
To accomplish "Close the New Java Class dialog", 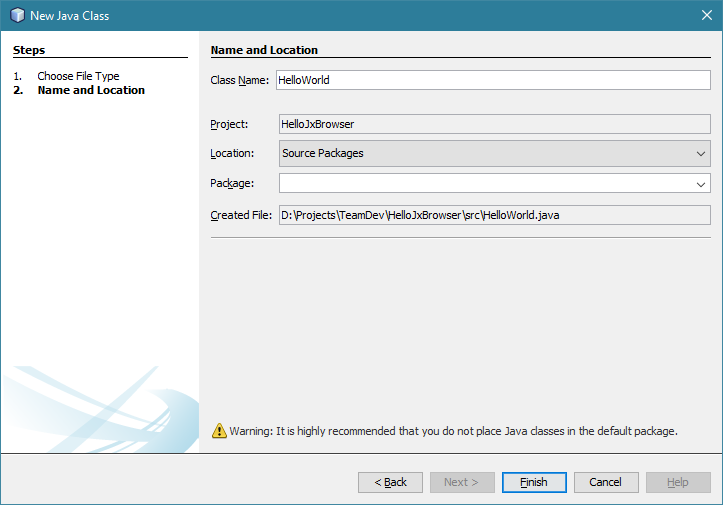I will [x=706, y=15].
